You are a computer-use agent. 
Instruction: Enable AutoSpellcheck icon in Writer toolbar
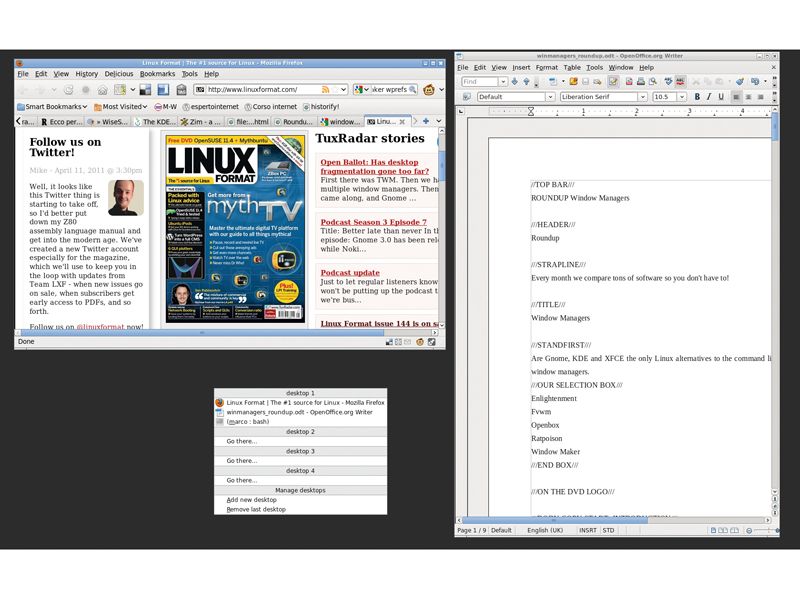(679, 80)
